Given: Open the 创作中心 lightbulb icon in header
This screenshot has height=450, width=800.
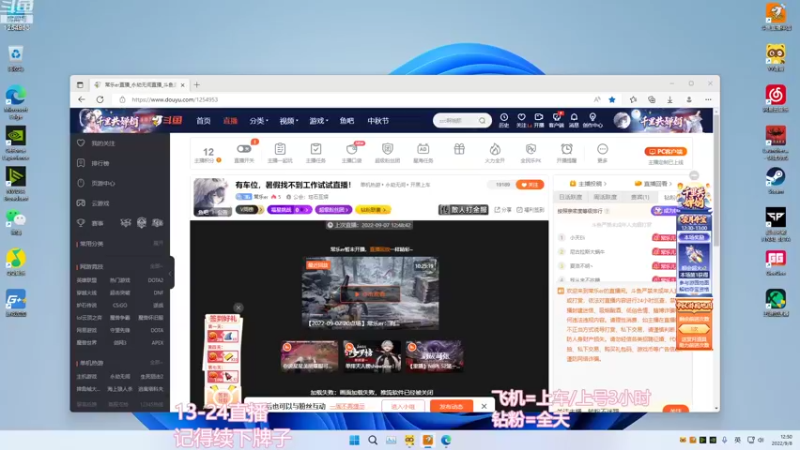Looking at the screenshot, I should 592,117.
